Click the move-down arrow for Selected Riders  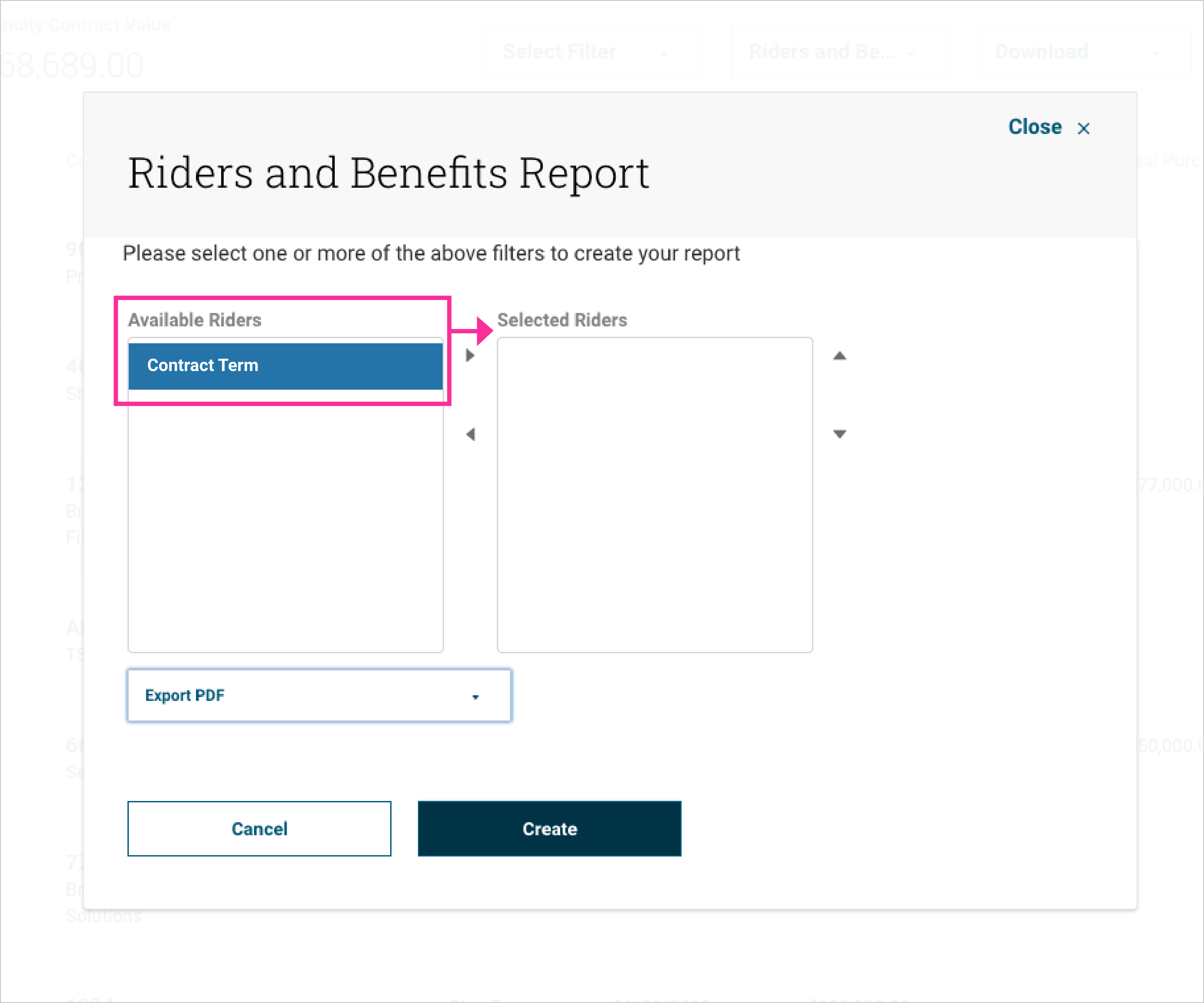(839, 434)
